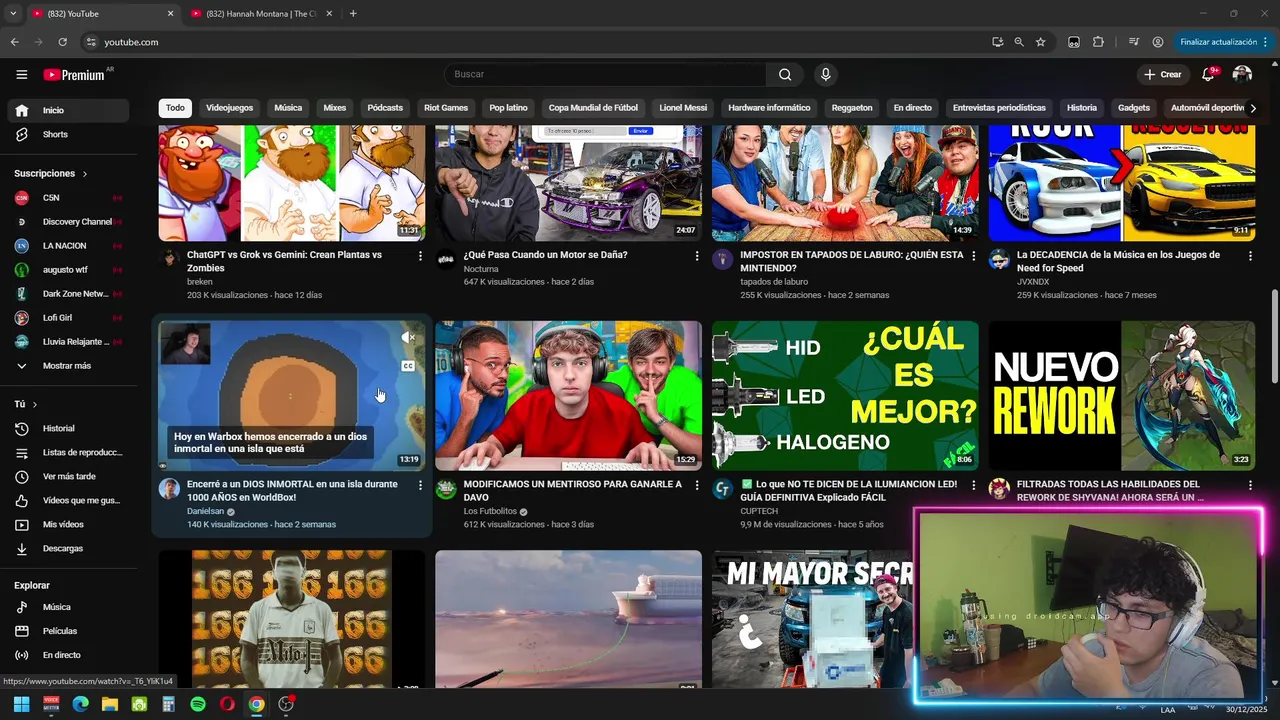Toggle mute on the WorldBox video preview
Screen dimensions: 1280x720
tap(408, 338)
